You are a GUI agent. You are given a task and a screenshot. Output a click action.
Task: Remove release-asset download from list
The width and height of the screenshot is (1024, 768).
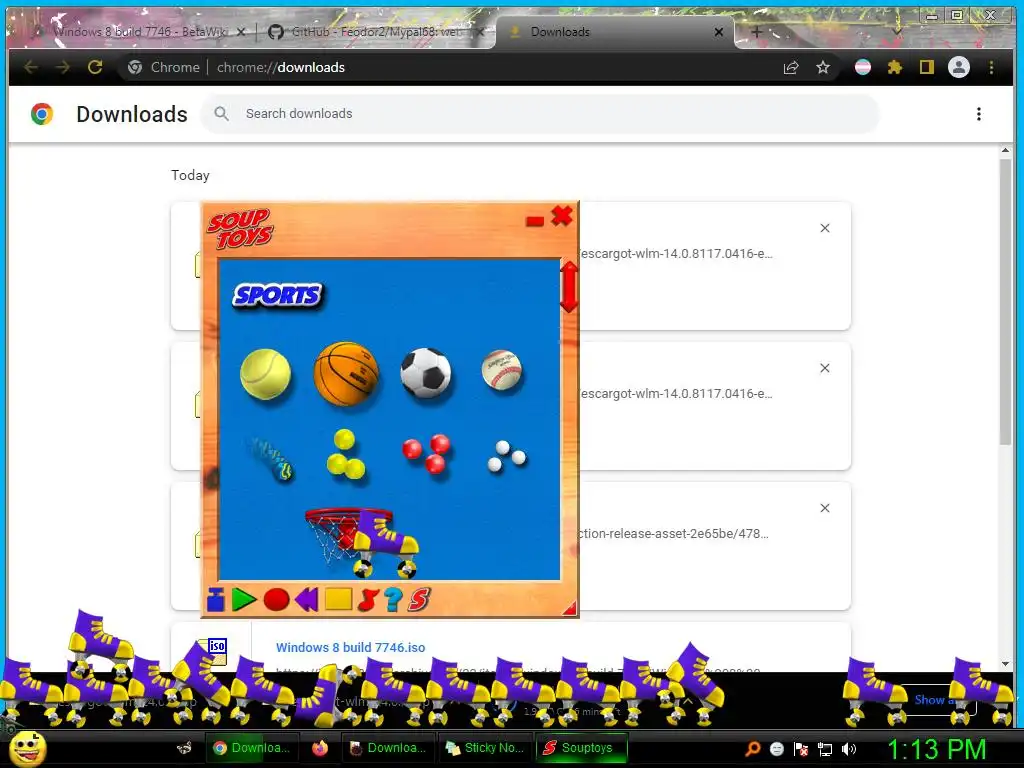pos(825,508)
